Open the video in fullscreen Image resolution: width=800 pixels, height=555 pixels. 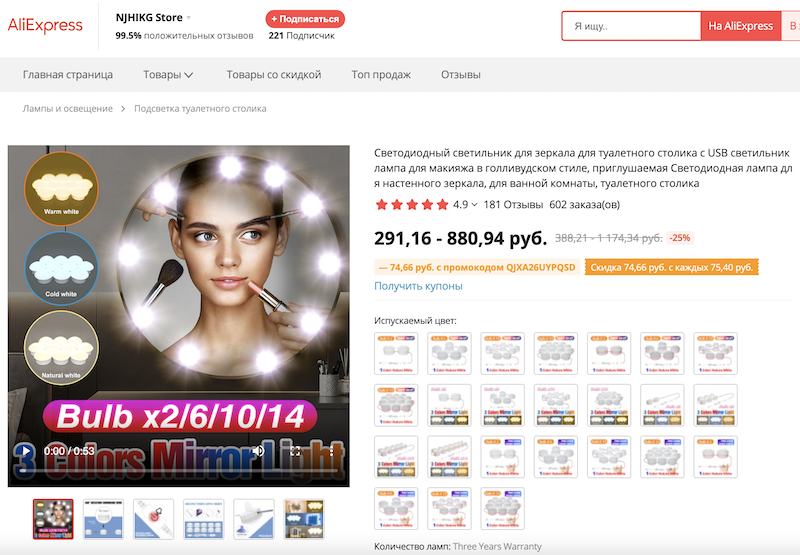click(x=295, y=452)
